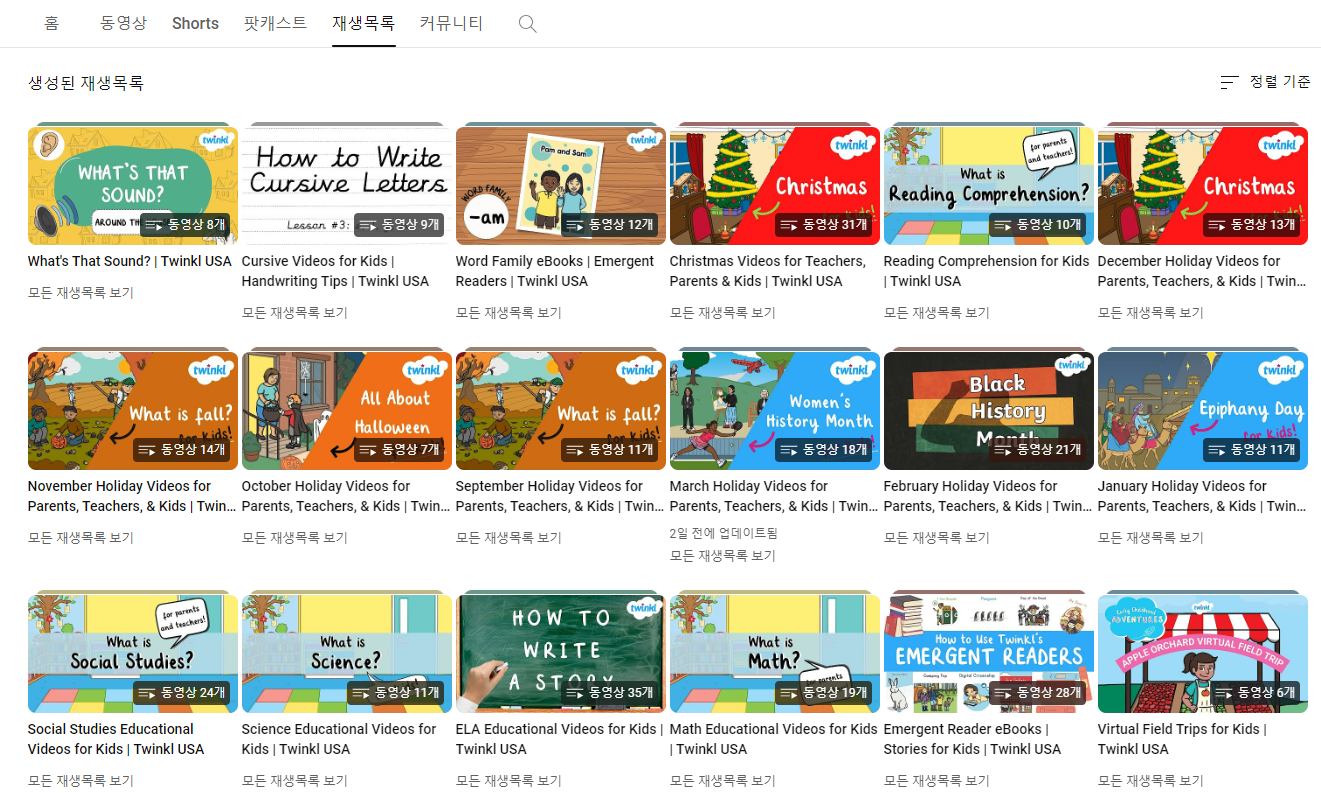
Task: Click the 동영상 28개 Emergent Readers badge
Action: [1038, 692]
